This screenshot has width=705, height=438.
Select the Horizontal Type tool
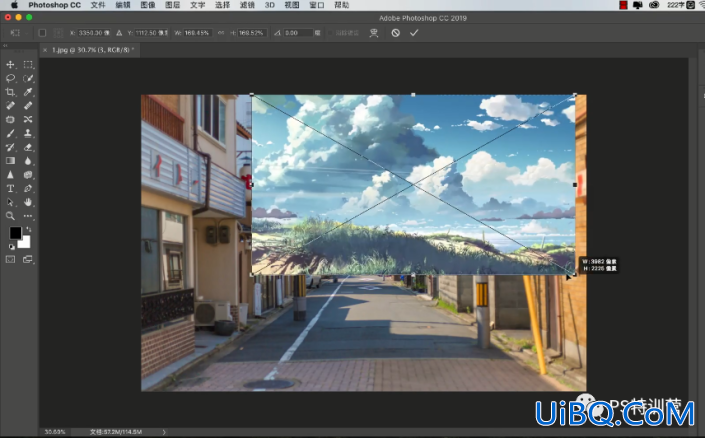[x=10, y=188]
